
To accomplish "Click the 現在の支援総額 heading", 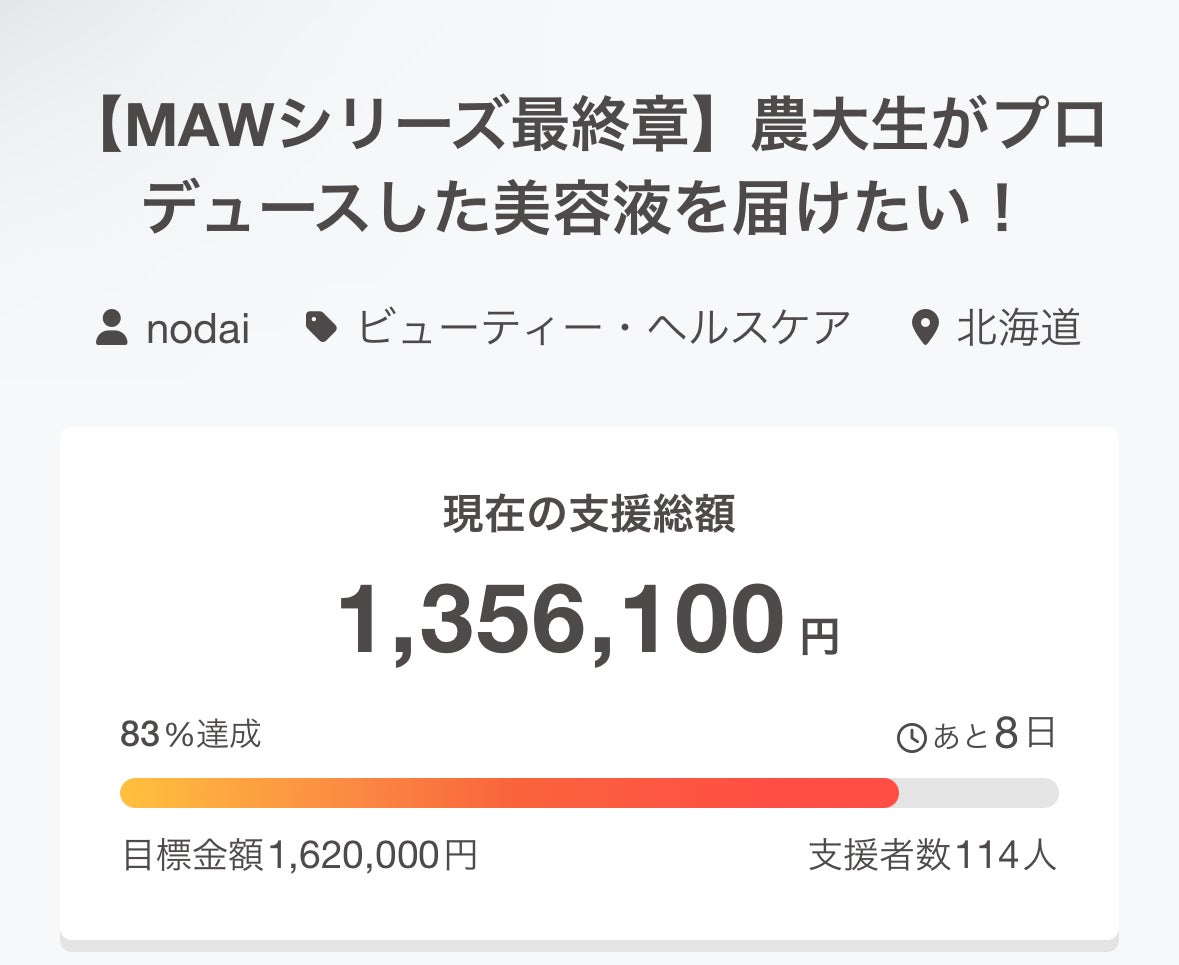I will click(x=589, y=514).
